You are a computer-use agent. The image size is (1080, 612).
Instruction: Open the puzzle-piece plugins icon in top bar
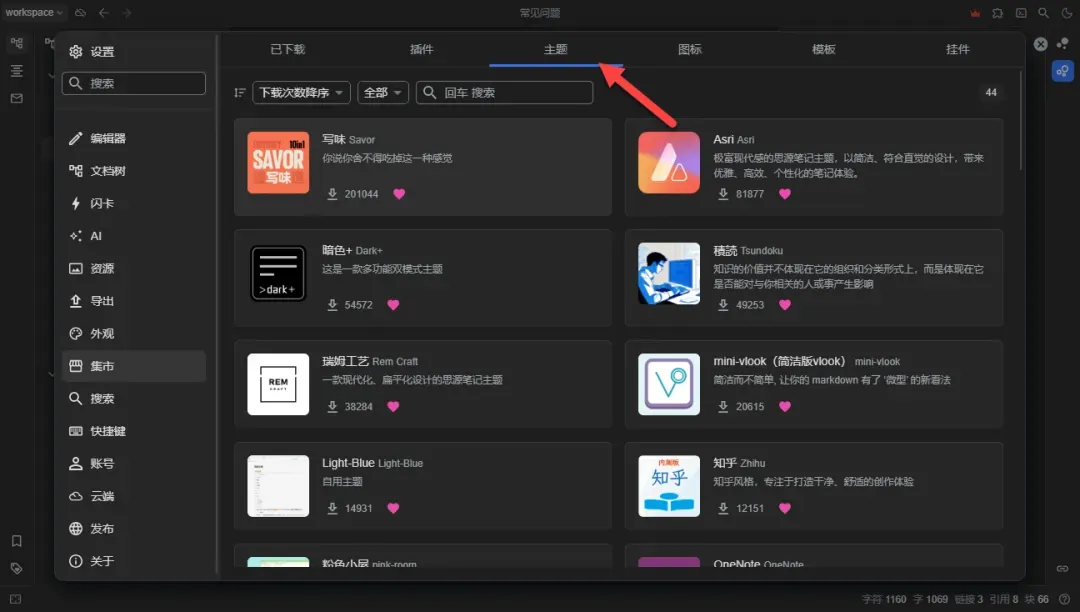click(997, 13)
